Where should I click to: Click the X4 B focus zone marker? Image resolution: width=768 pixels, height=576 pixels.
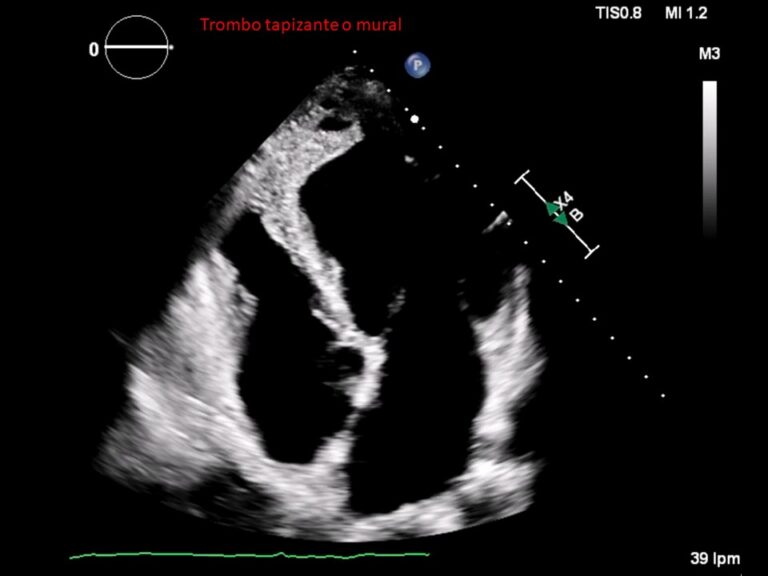557,214
